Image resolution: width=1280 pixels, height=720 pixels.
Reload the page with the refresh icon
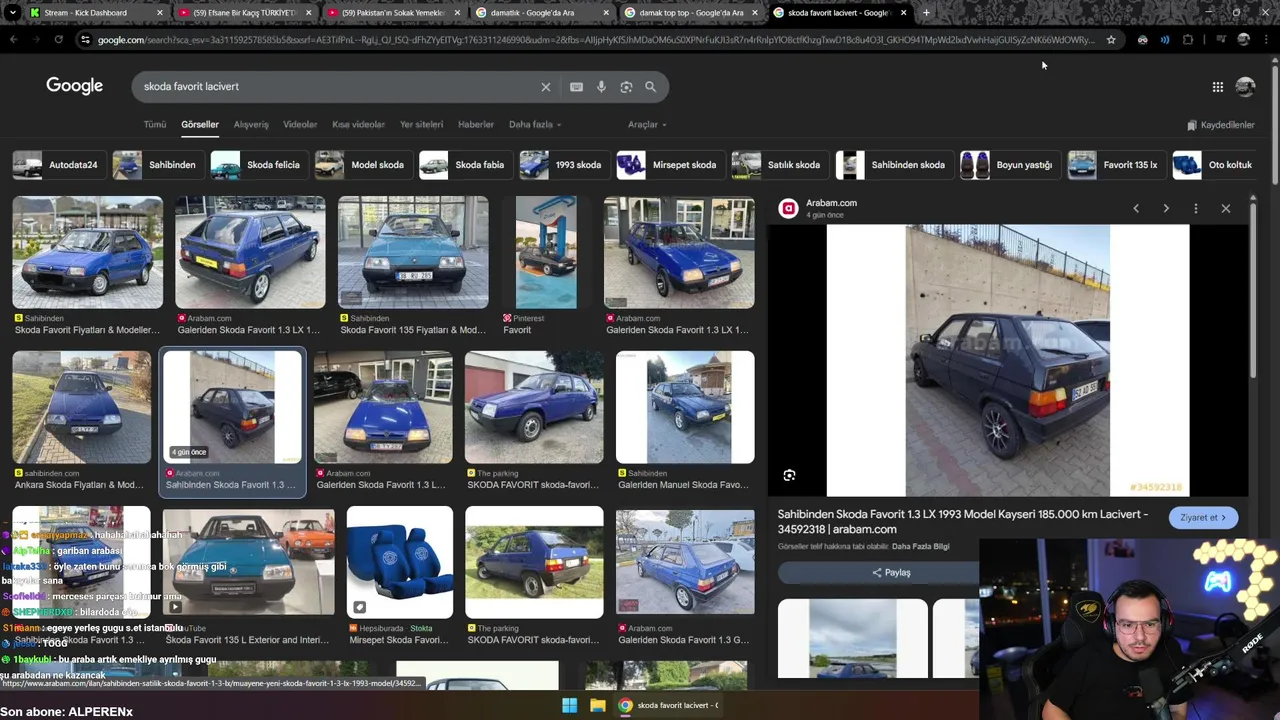pyautogui.click(x=58, y=40)
